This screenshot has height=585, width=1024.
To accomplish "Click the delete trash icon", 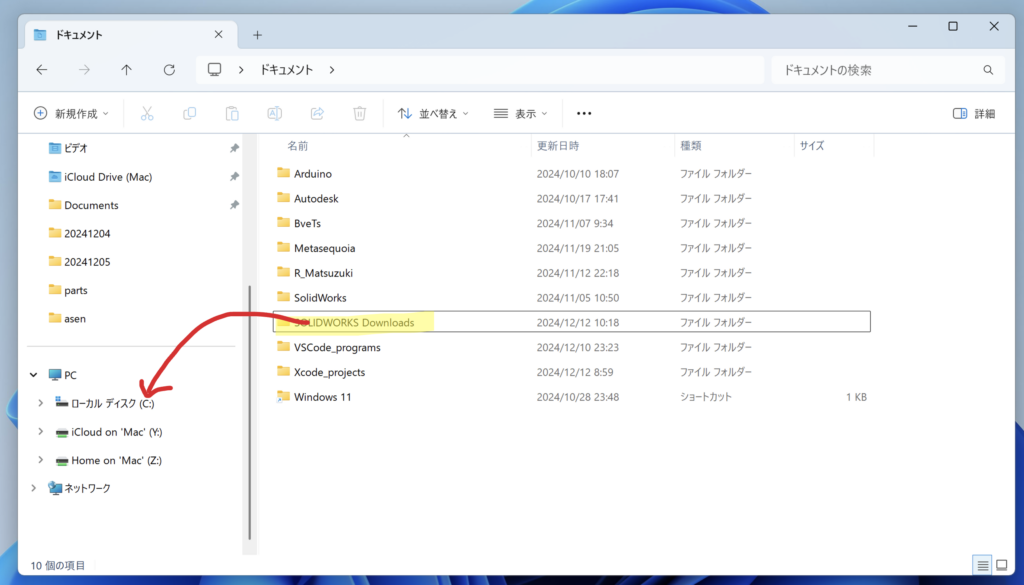I will 360,114.
